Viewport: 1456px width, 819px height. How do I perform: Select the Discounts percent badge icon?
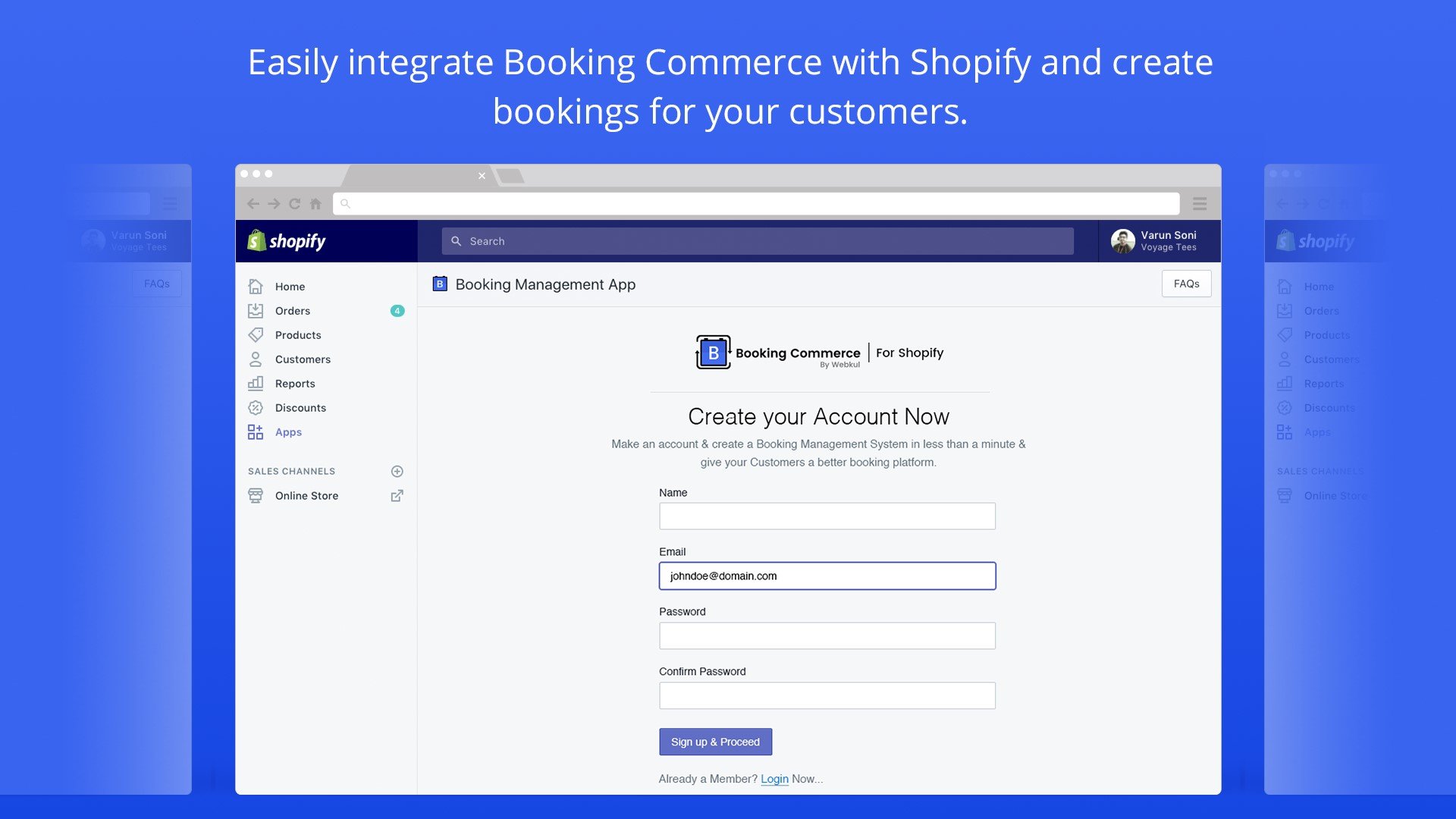(256, 408)
